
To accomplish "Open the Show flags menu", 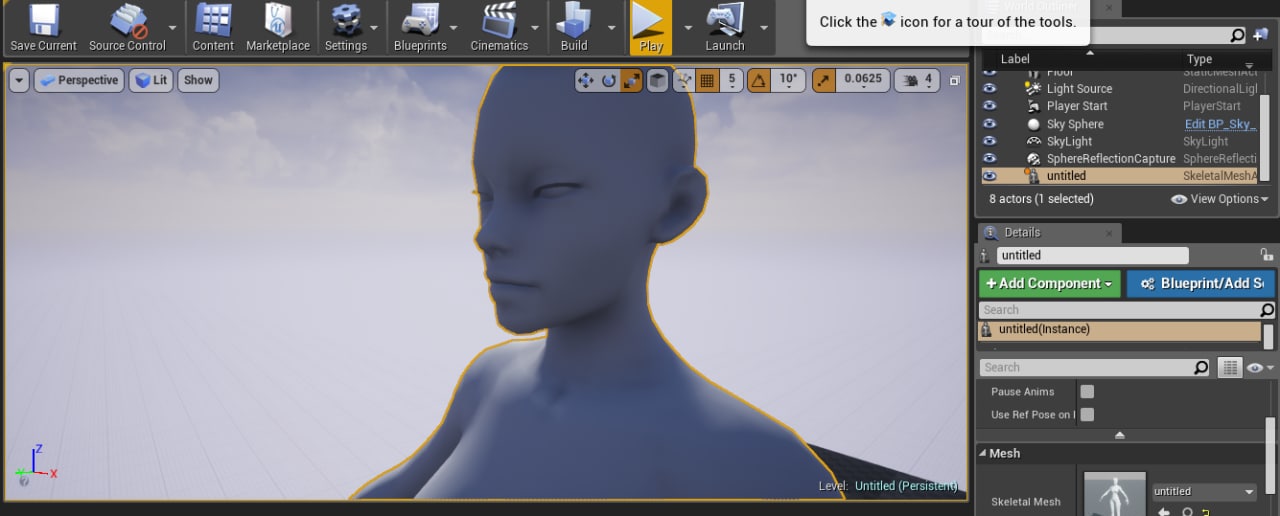I will pos(198,80).
